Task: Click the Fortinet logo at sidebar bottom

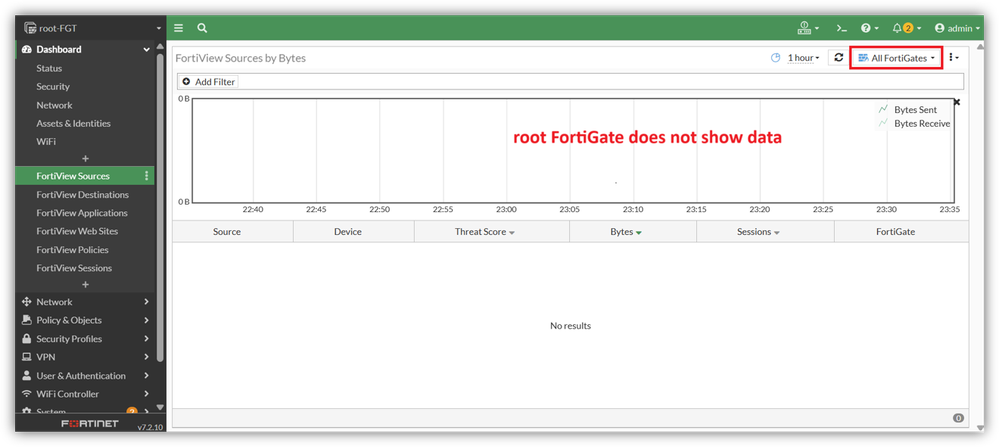Action: coord(90,423)
